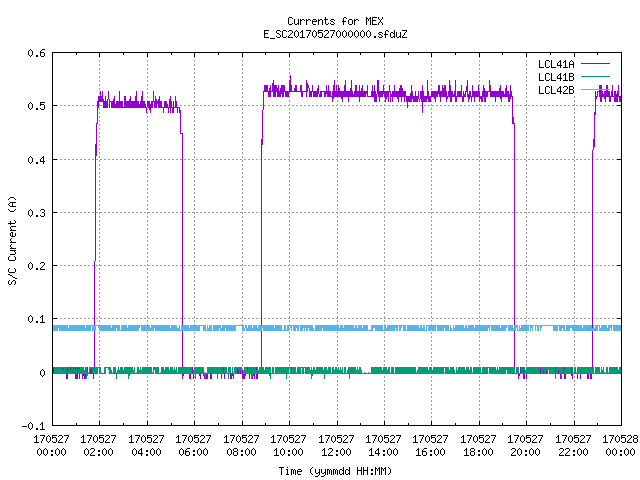Click the x-axis tick '170527 22:00'
This screenshot has width=640, height=480.
pyautogui.click(x=573, y=446)
